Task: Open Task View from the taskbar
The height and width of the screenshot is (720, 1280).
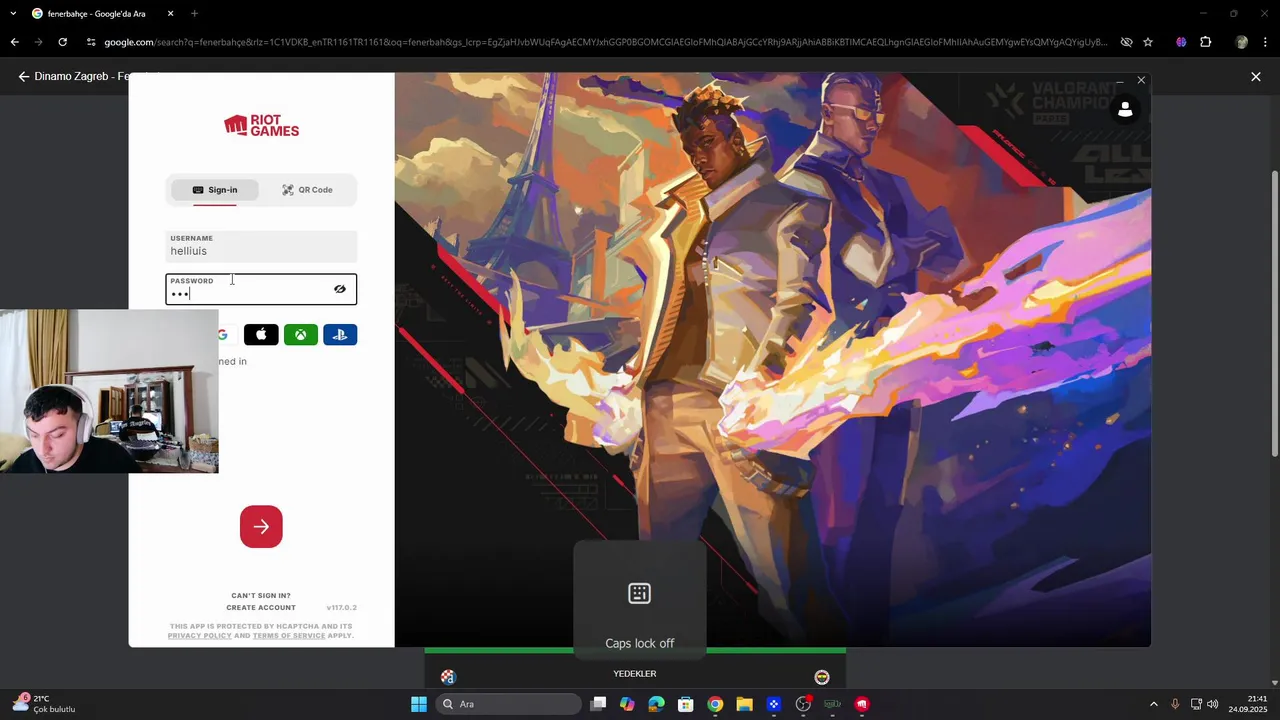Action: (598, 704)
